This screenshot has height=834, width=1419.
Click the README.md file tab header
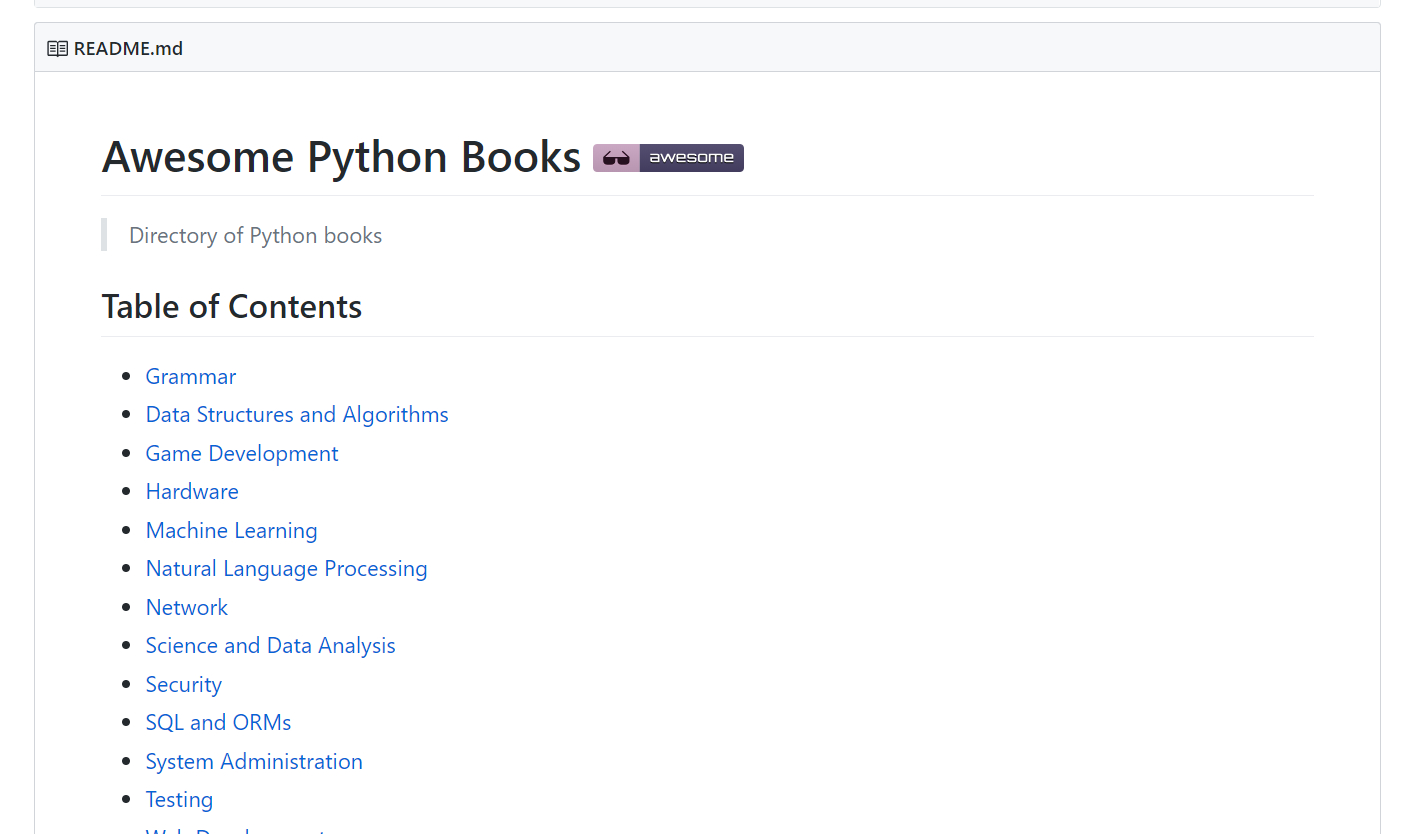[127, 47]
